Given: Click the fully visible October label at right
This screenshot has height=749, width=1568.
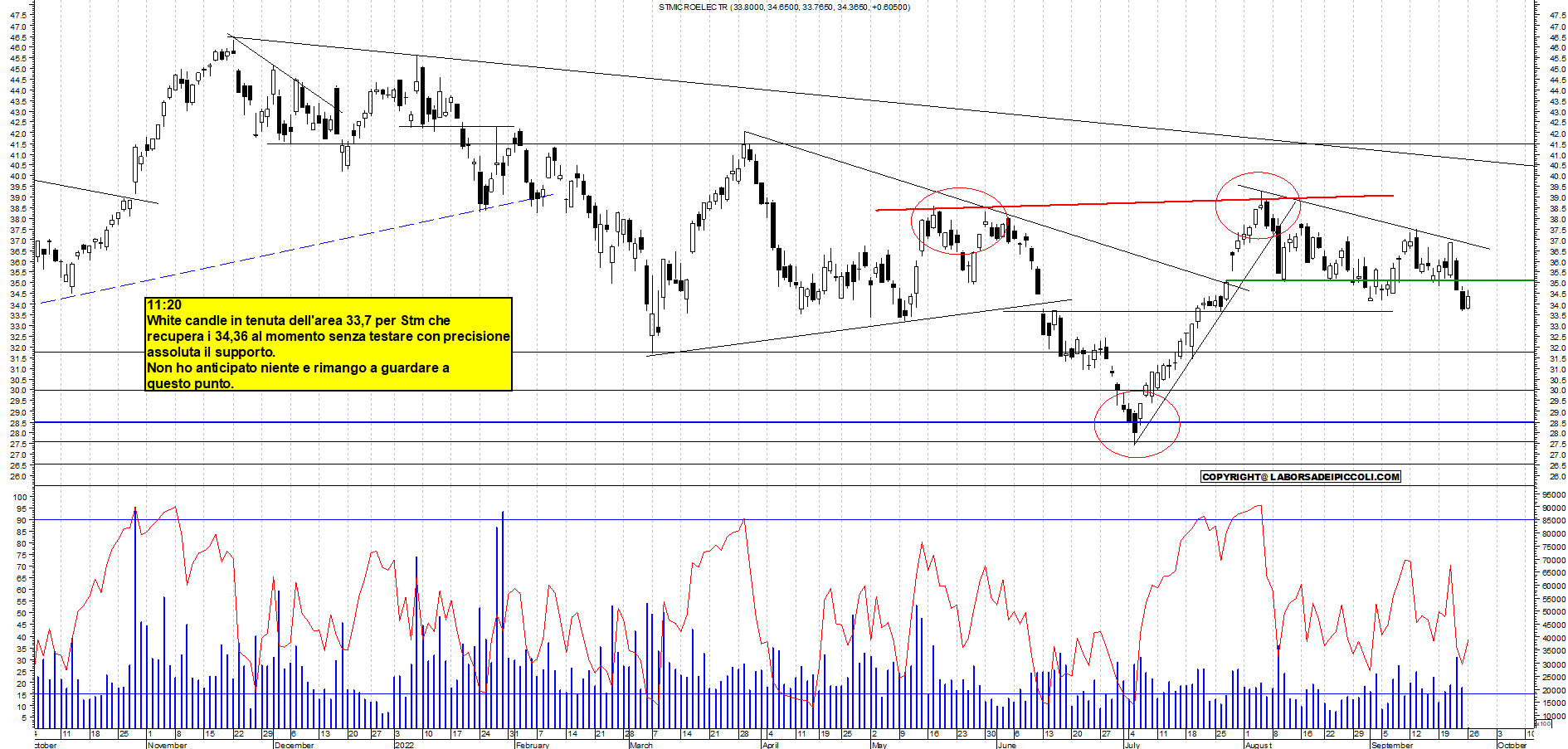Looking at the screenshot, I should click(x=1512, y=745).
